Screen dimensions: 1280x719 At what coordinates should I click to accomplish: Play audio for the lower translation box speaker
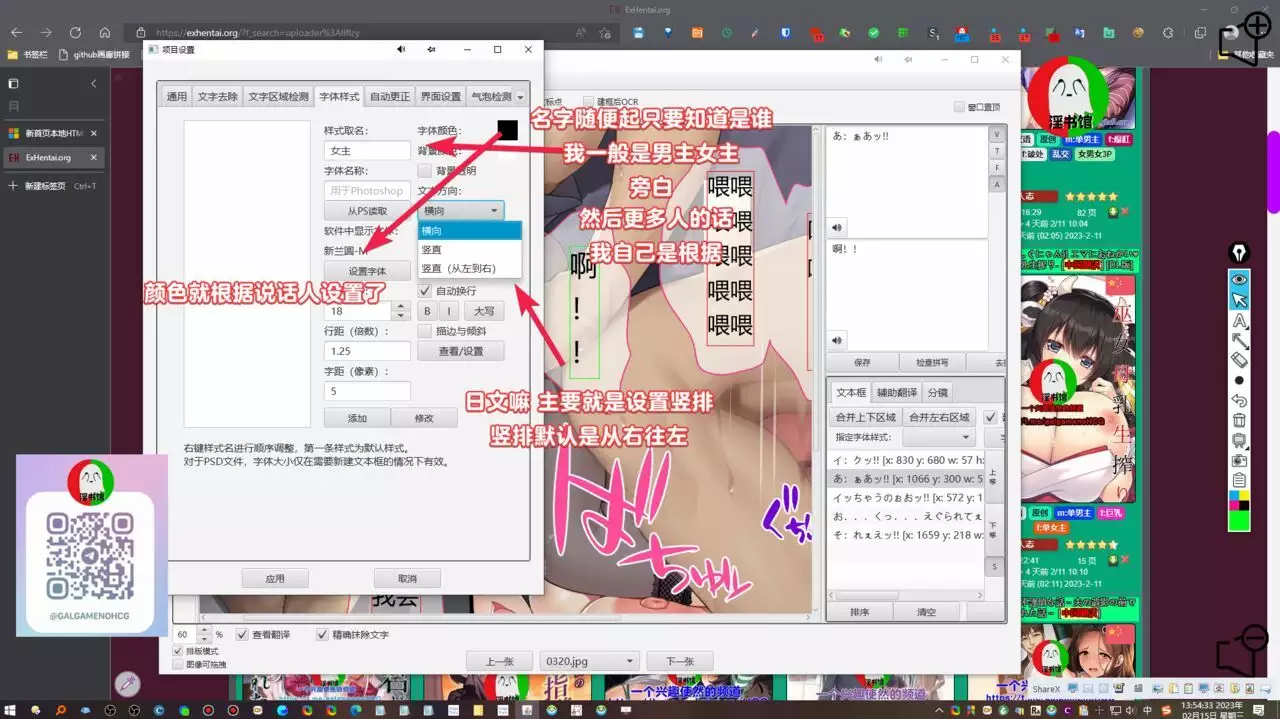(x=837, y=340)
